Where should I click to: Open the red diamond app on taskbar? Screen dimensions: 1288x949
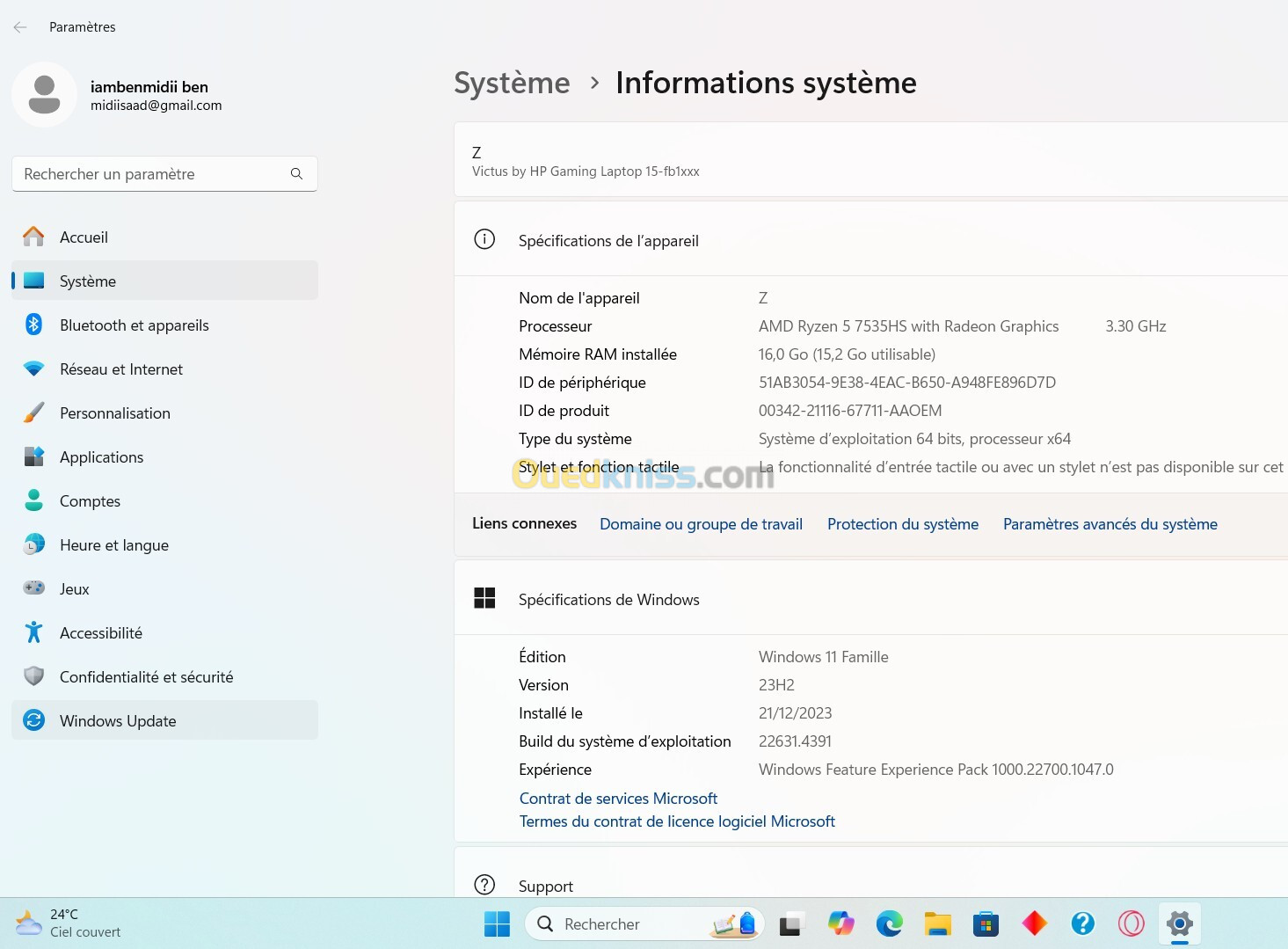tap(1035, 923)
